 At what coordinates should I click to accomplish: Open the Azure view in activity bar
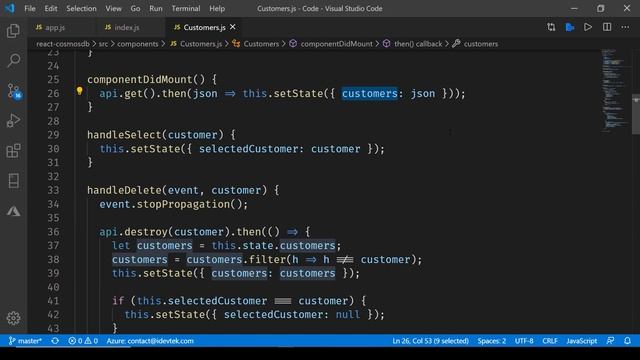click(x=13, y=211)
